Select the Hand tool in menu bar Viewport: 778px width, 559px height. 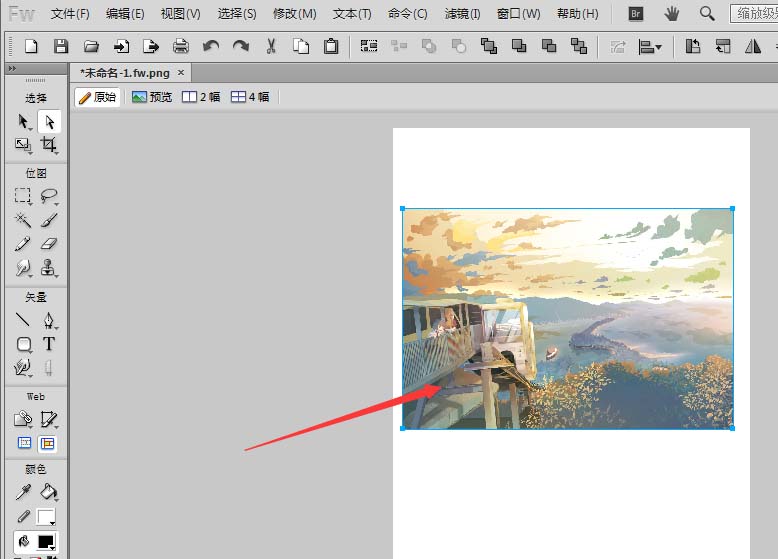click(671, 14)
